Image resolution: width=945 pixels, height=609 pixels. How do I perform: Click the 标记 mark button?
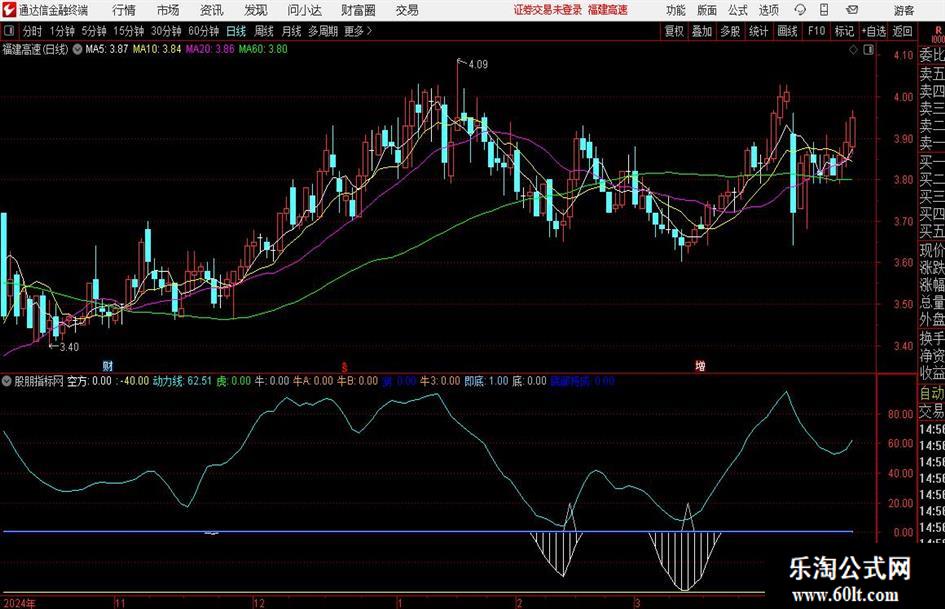pos(844,31)
